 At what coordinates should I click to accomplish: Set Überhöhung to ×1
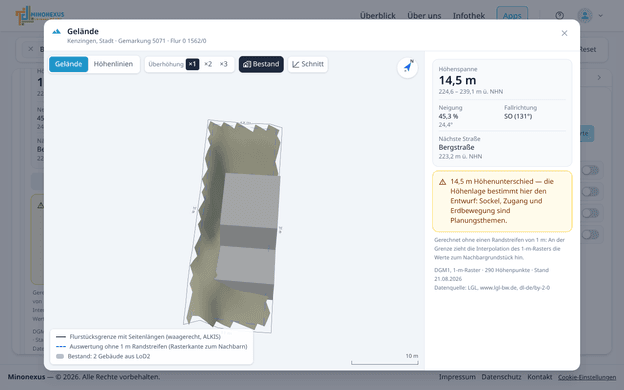point(192,64)
